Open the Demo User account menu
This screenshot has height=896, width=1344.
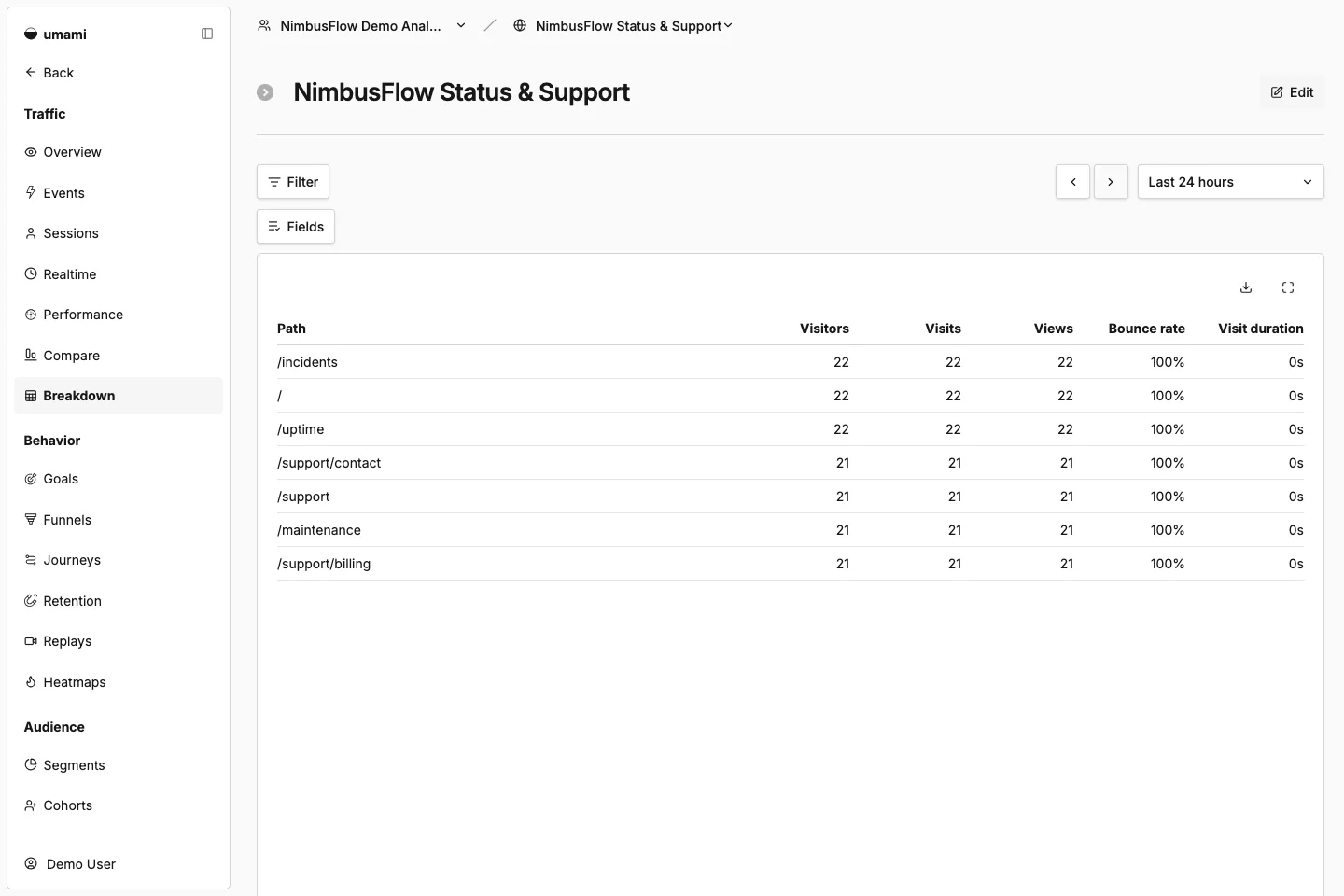click(x=119, y=864)
